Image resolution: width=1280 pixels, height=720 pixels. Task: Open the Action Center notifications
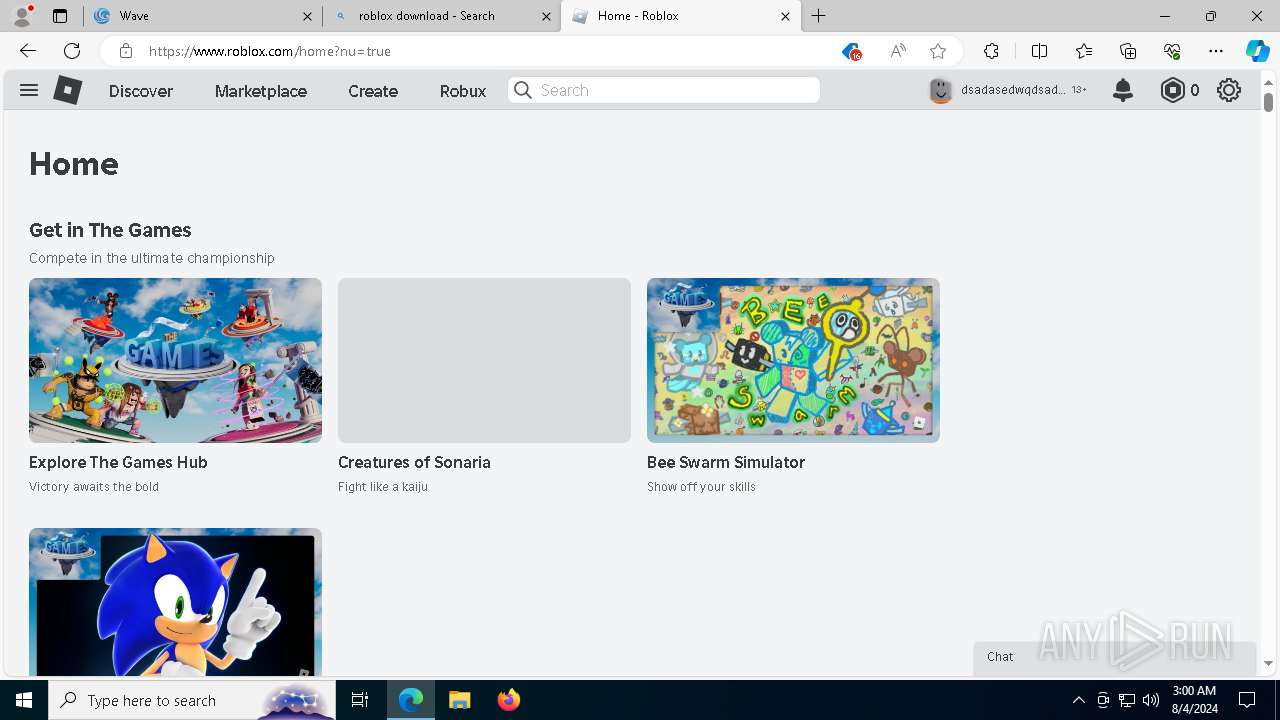coord(1247,700)
